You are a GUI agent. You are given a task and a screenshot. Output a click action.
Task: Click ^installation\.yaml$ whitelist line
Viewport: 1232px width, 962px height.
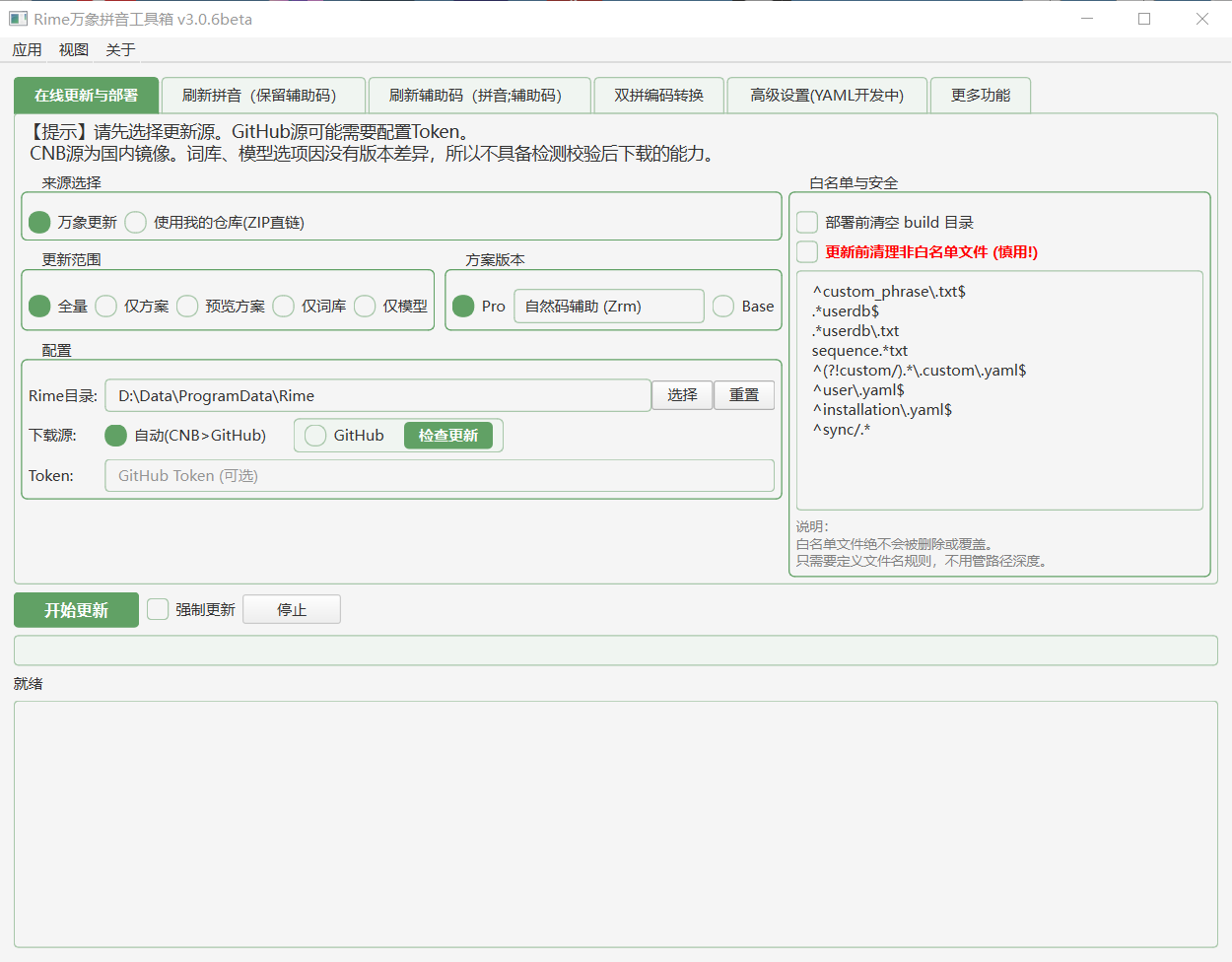[882, 410]
